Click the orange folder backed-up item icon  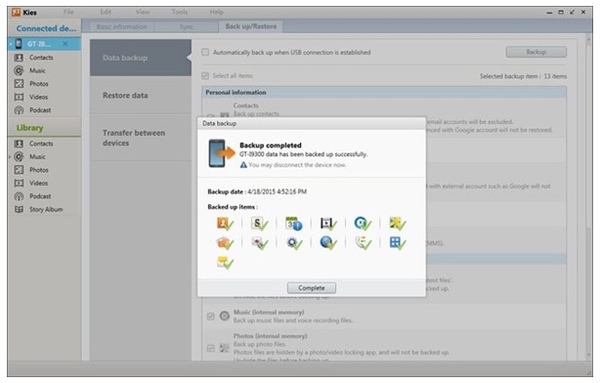[x=225, y=243]
